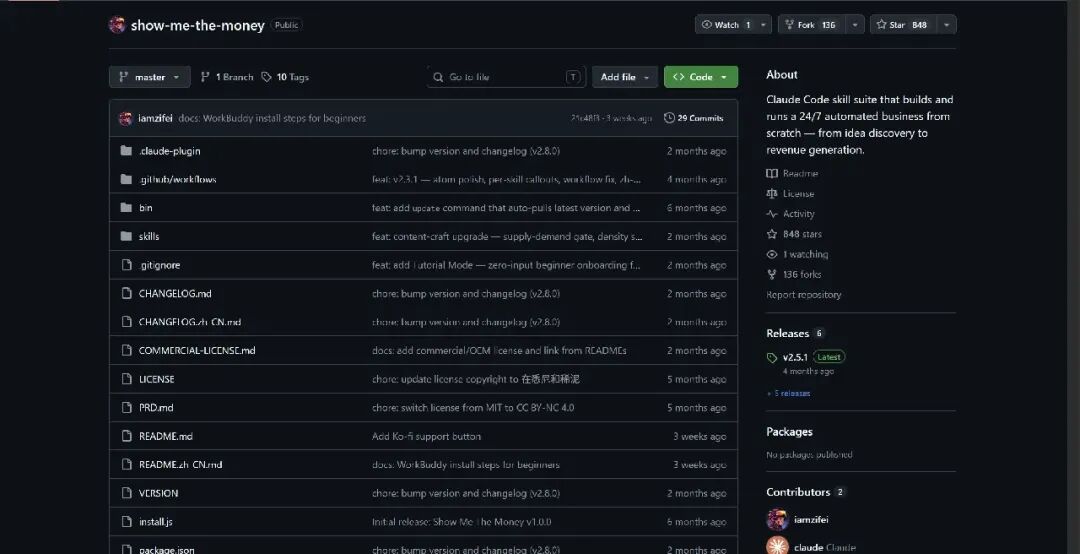The image size is (1080, 554).
Task: Open the commercial/OEM license commit message
Action: pos(499,351)
